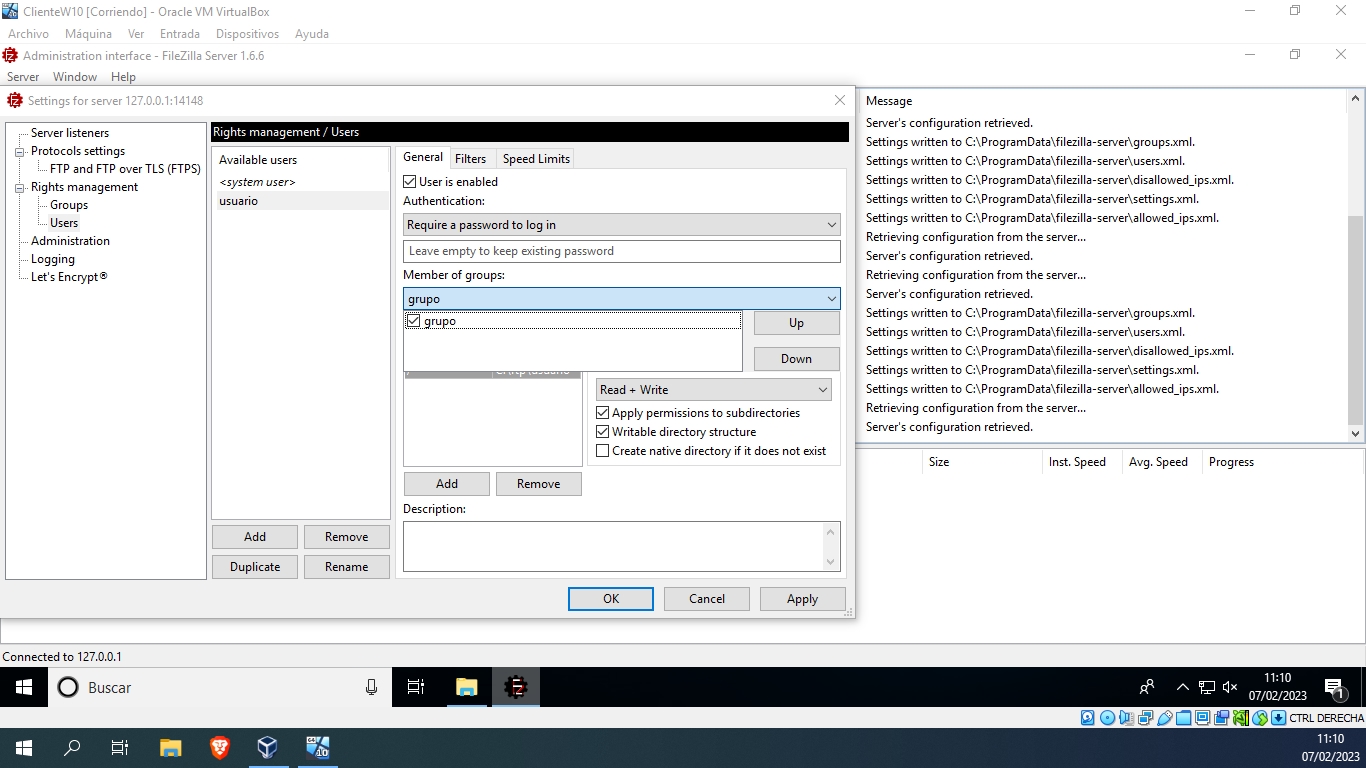
Task: Click VirtualBox audio status icon
Action: point(1126,718)
